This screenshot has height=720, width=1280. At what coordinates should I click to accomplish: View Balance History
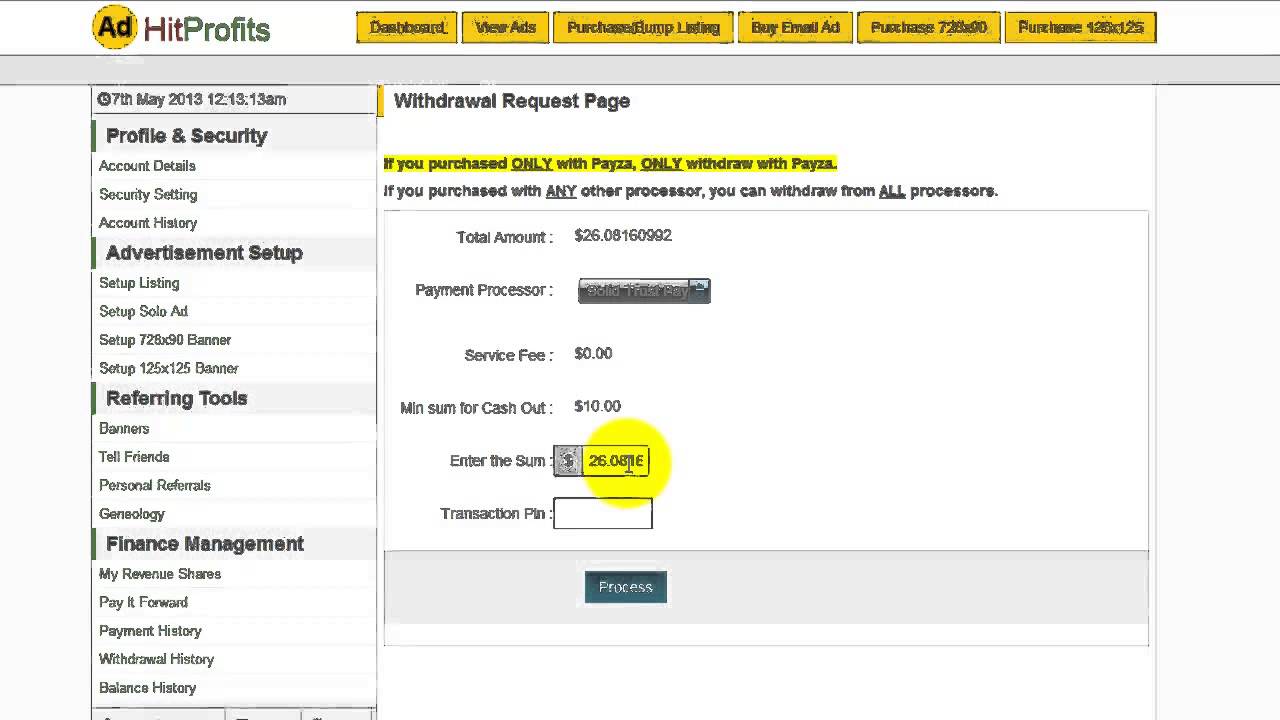[x=147, y=688]
